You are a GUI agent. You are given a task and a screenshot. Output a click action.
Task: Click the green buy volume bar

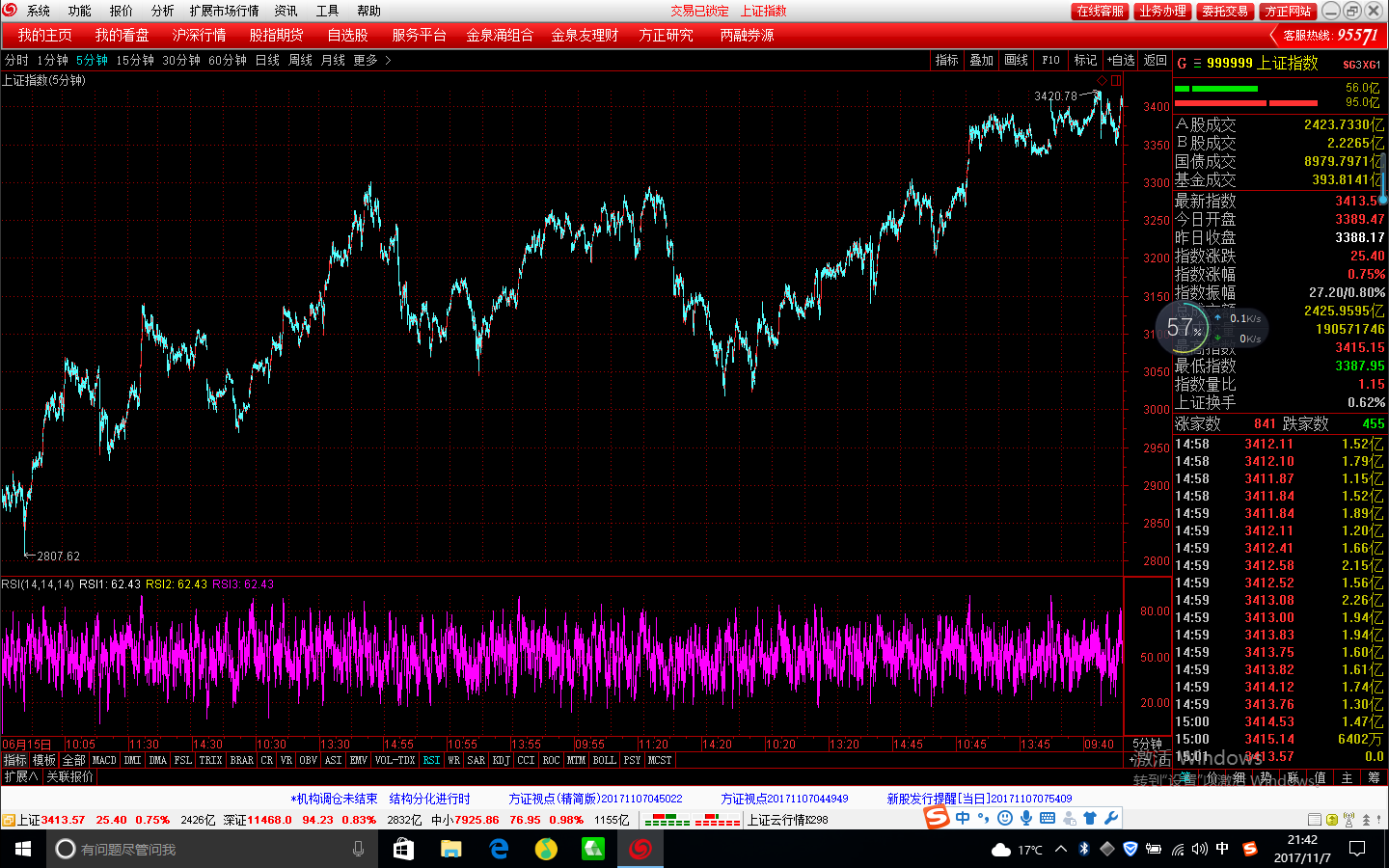click(x=1216, y=89)
